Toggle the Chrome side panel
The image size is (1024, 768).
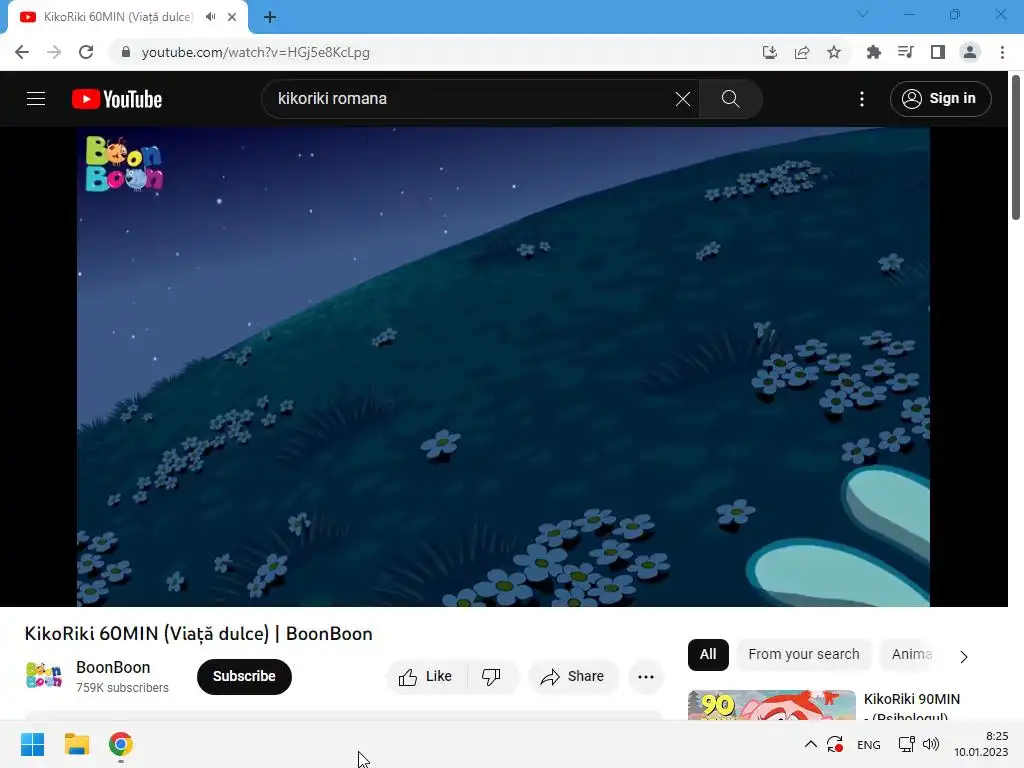pos(938,52)
